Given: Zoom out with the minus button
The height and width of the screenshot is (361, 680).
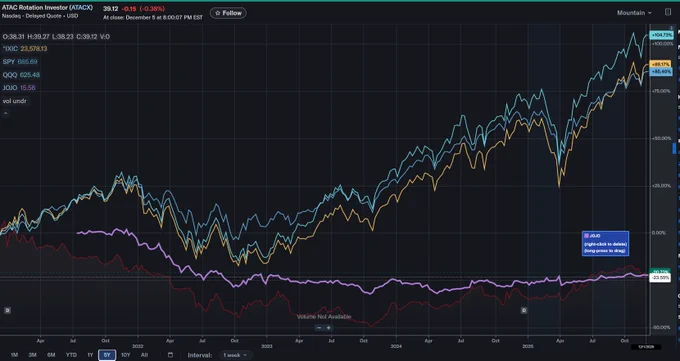Looking at the screenshot, I should coord(319,328).
